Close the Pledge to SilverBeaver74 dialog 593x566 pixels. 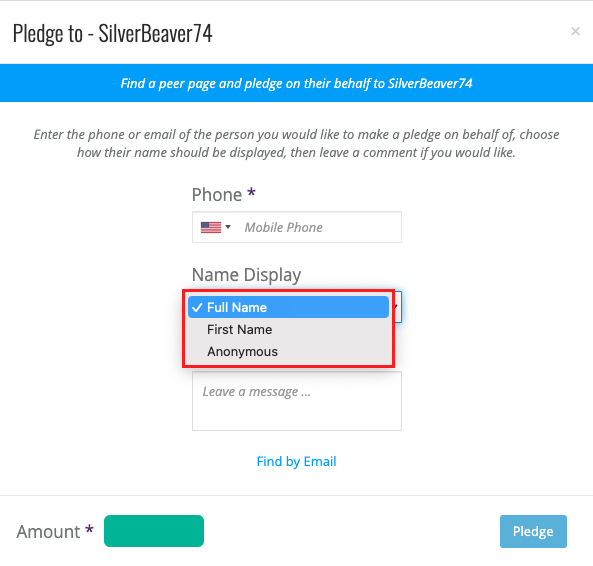pos(575,31)
